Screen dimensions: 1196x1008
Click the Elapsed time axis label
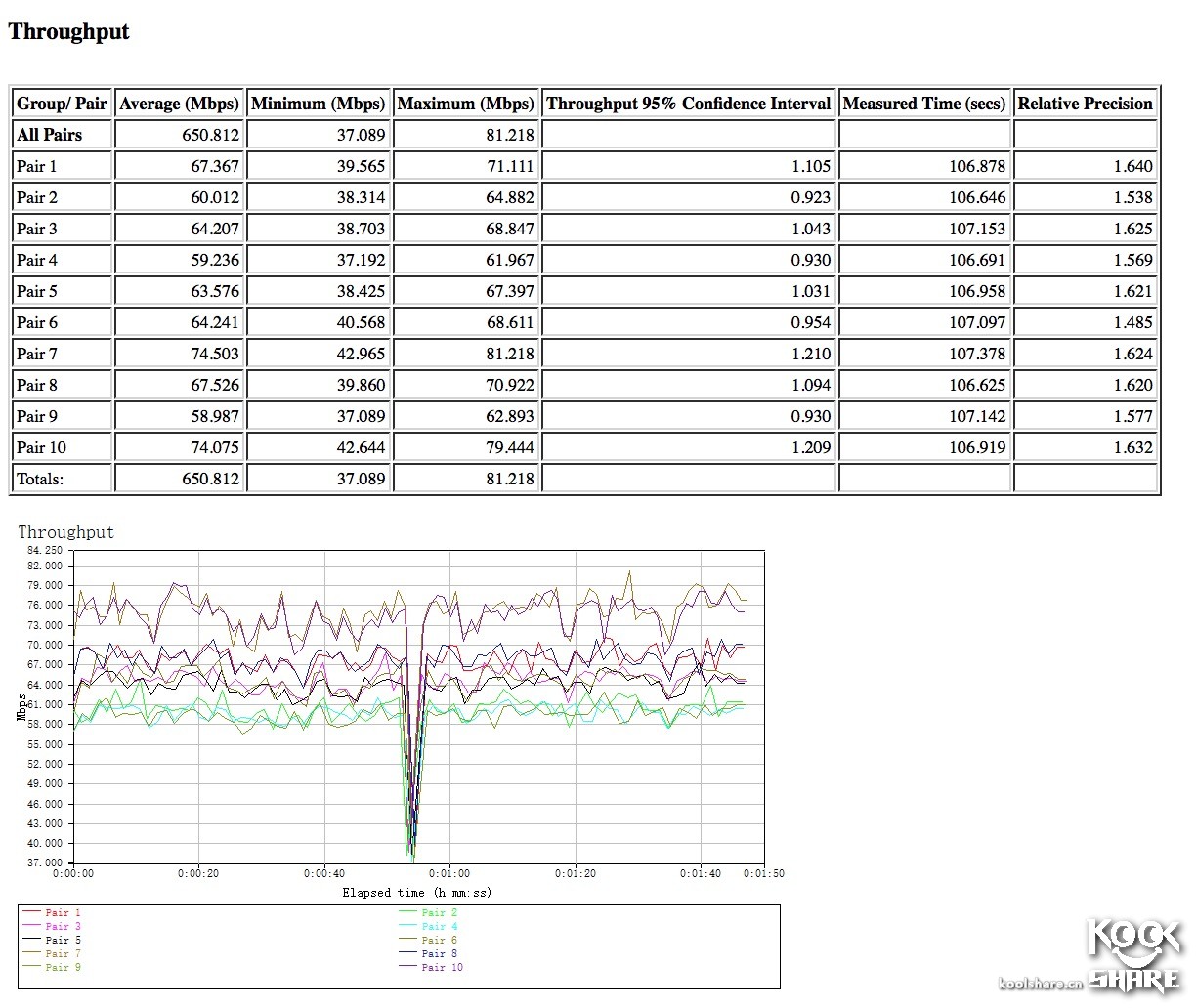(x=416, y=893)
